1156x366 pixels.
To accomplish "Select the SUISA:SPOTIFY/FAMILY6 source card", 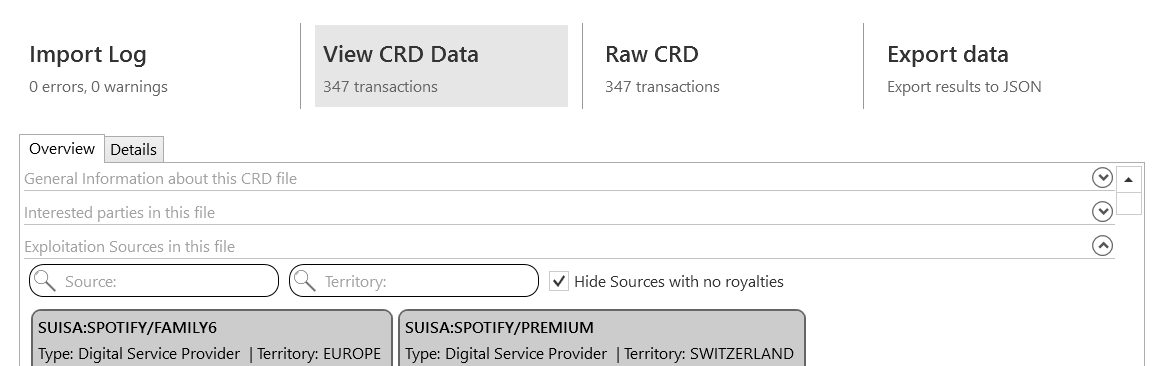I will (212, 338).
